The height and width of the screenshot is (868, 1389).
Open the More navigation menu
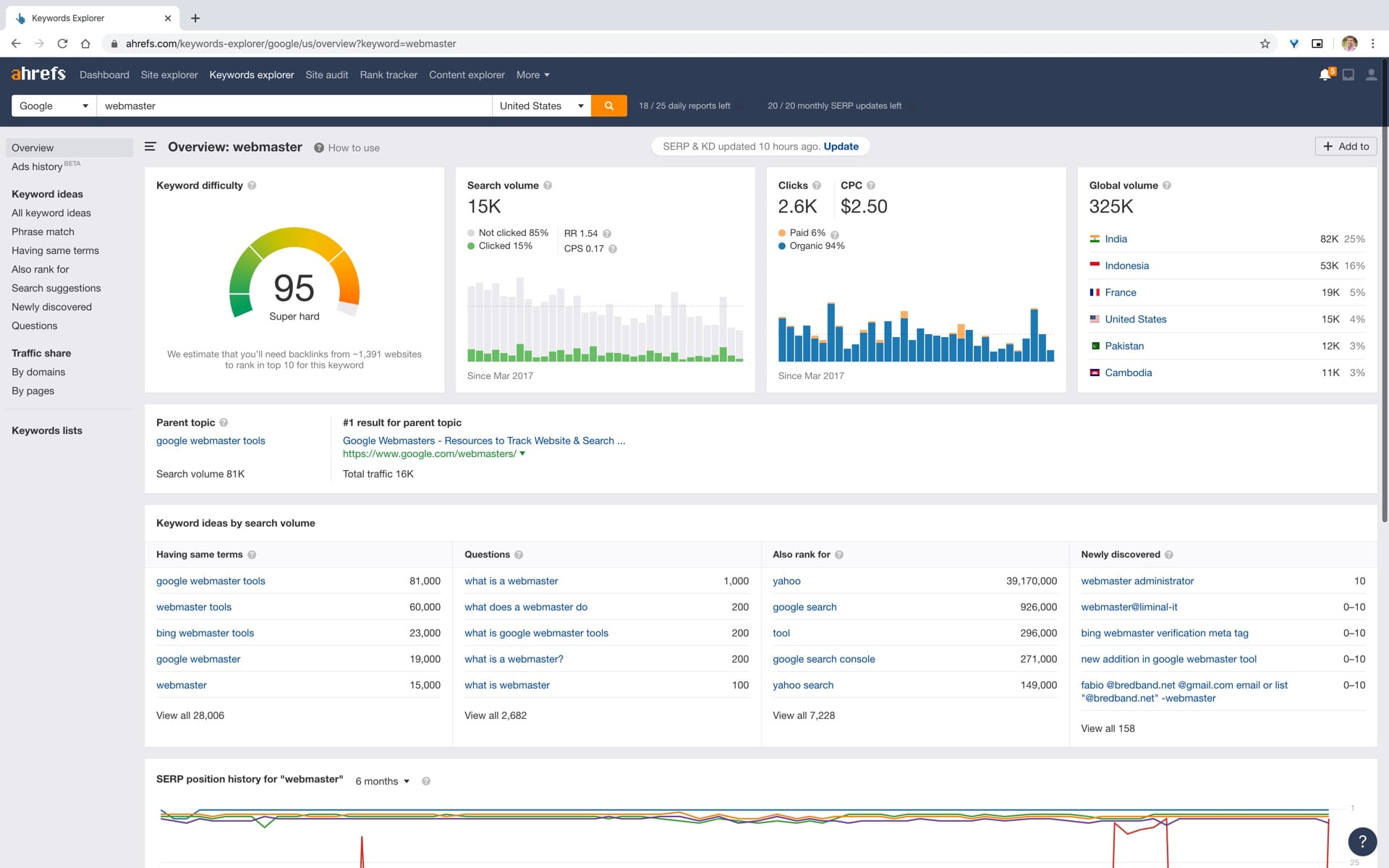(532, 75)
